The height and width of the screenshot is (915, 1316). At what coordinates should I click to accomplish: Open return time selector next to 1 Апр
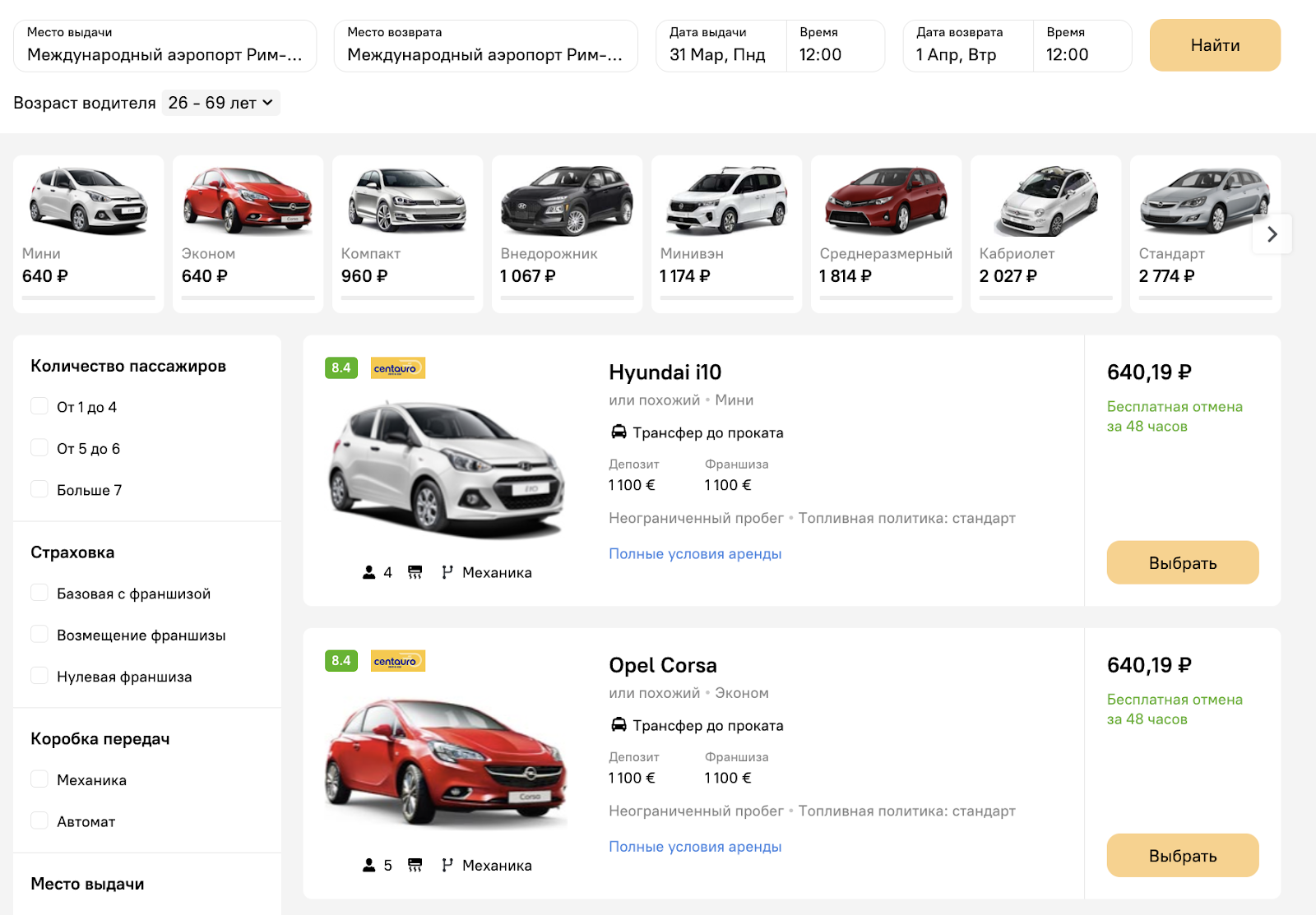tap(1082, 46)
